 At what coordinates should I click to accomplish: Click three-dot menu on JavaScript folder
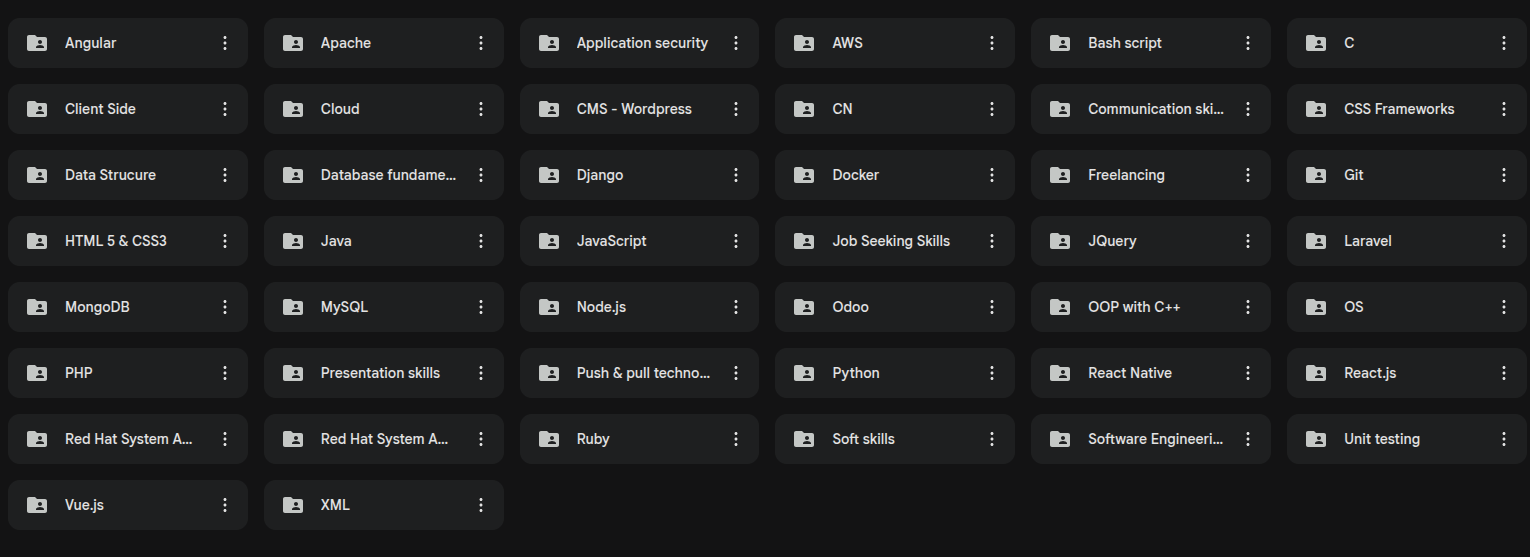(736, 241)
